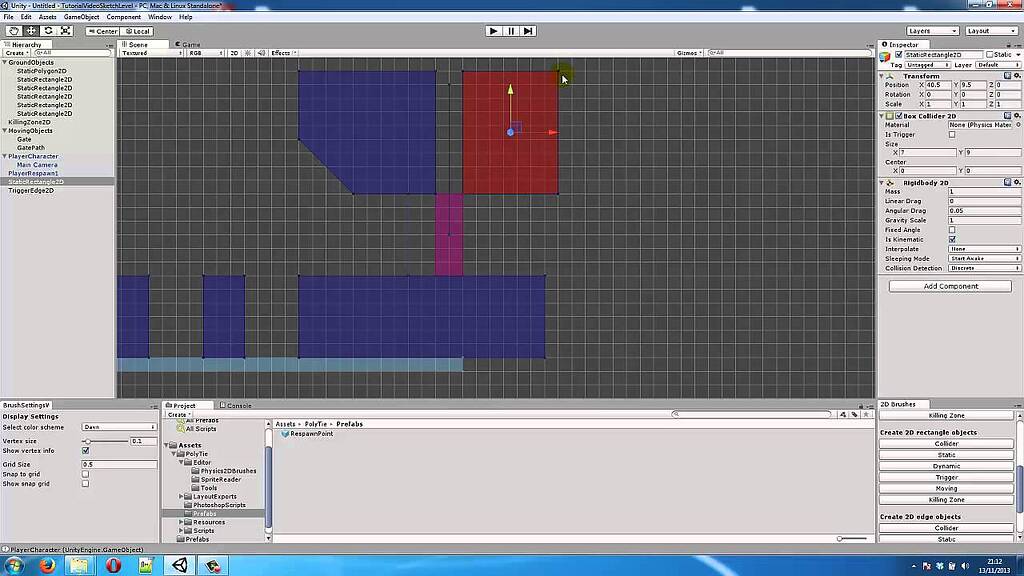
Task: Select the Rotate tool
Action: click(47, 31)
